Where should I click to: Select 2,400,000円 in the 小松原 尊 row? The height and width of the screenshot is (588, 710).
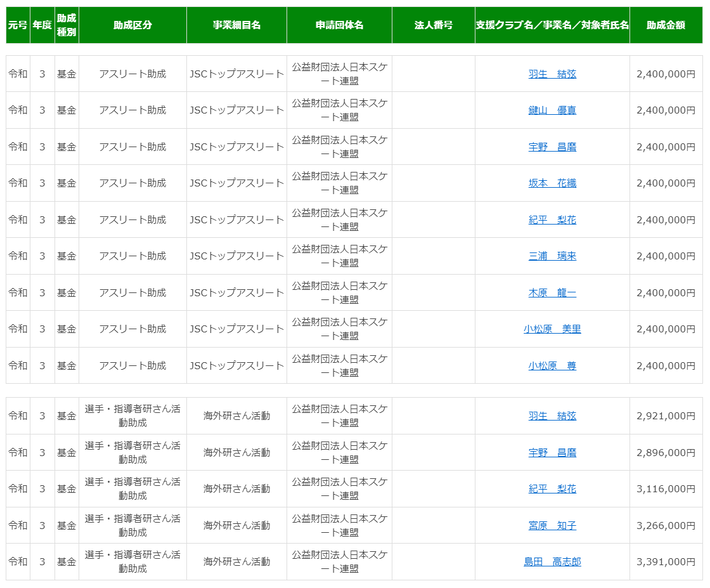click(666, 365)
